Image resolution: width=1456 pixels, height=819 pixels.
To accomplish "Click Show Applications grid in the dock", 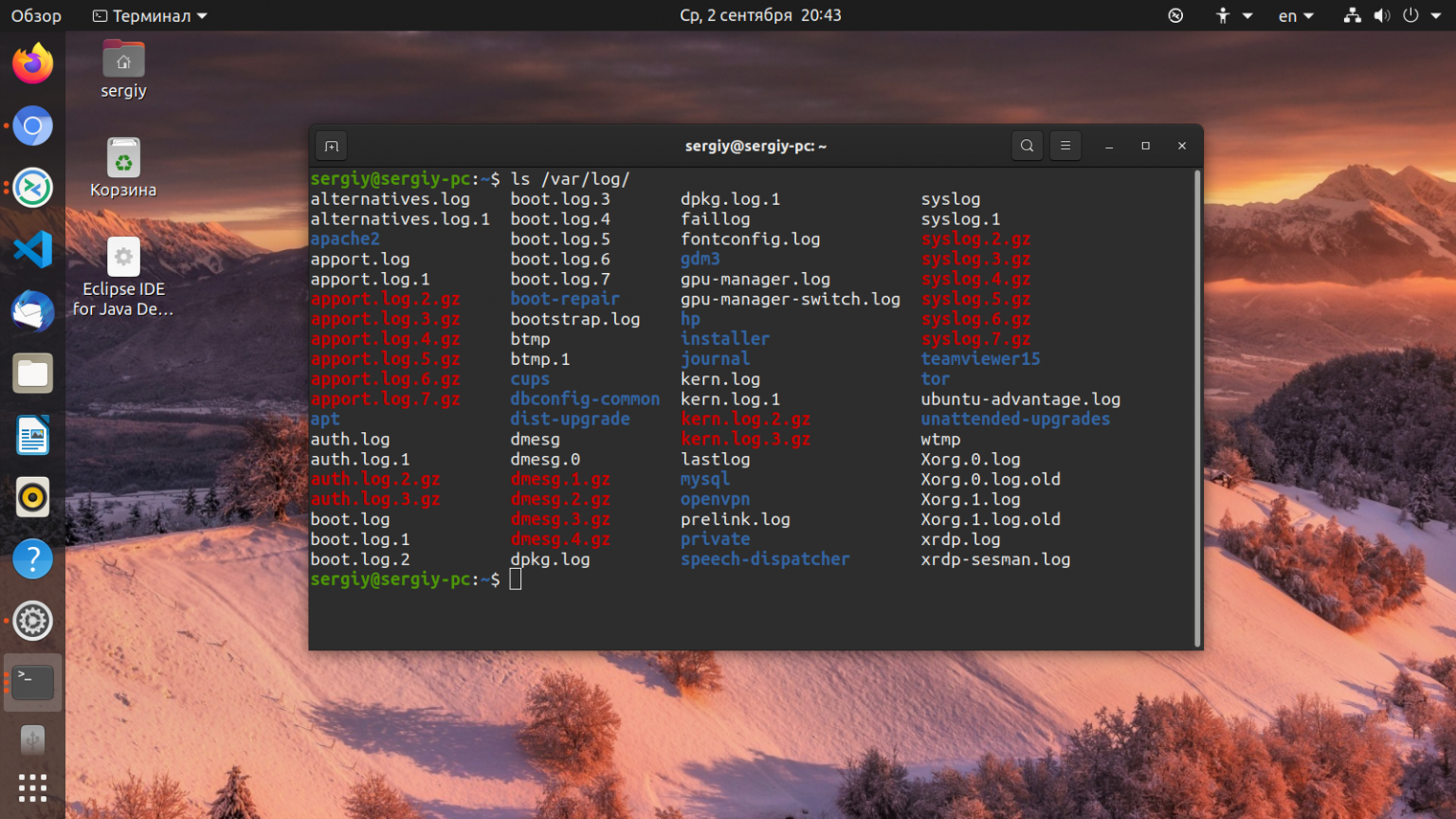I will [x=32, y=788].
